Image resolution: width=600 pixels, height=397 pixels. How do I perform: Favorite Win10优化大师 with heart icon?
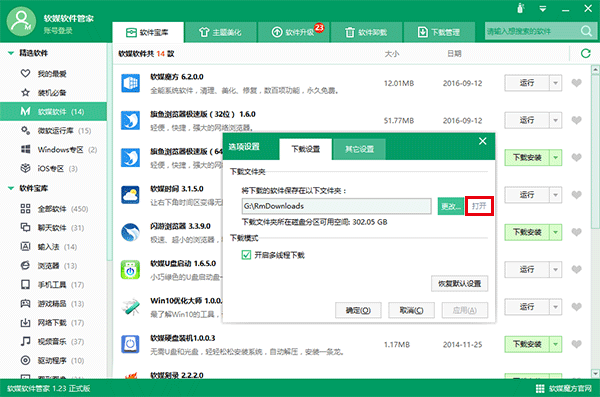576,307
